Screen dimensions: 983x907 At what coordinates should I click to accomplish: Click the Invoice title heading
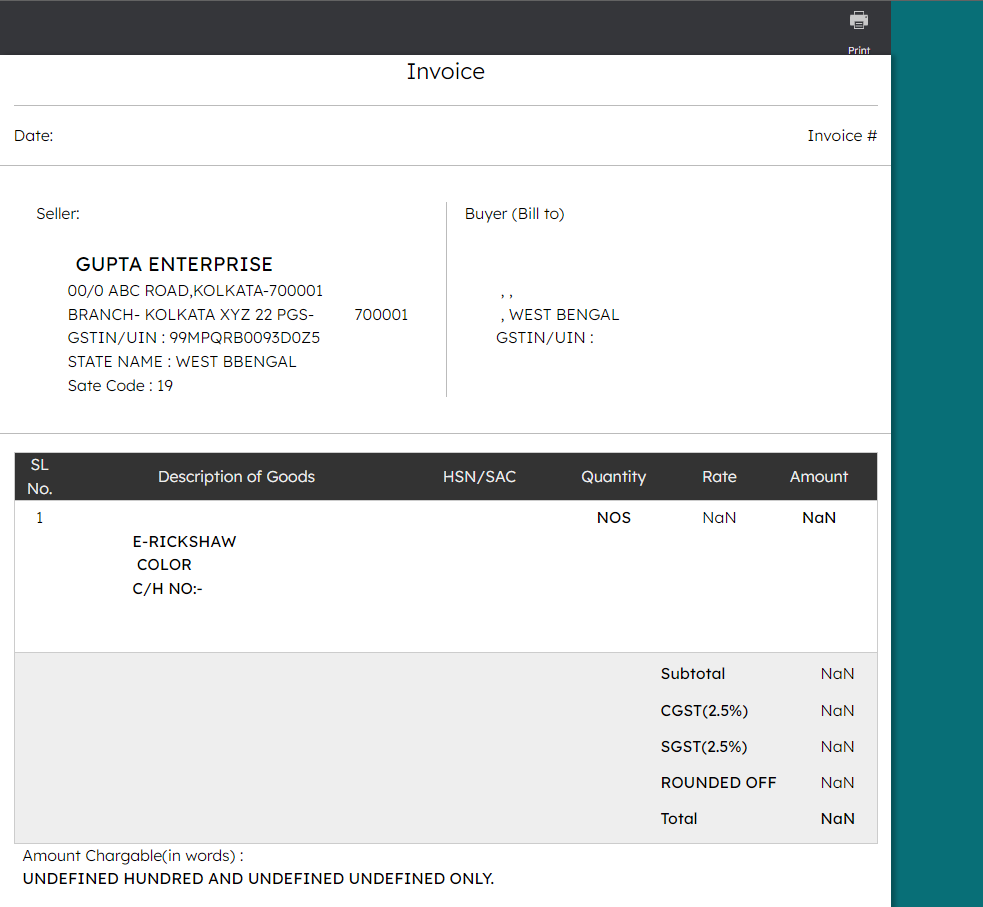point(445,72)
